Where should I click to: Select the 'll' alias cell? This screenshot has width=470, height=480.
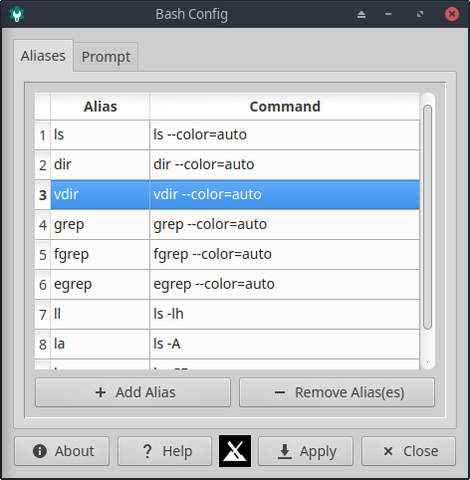(x=100, y=314)
